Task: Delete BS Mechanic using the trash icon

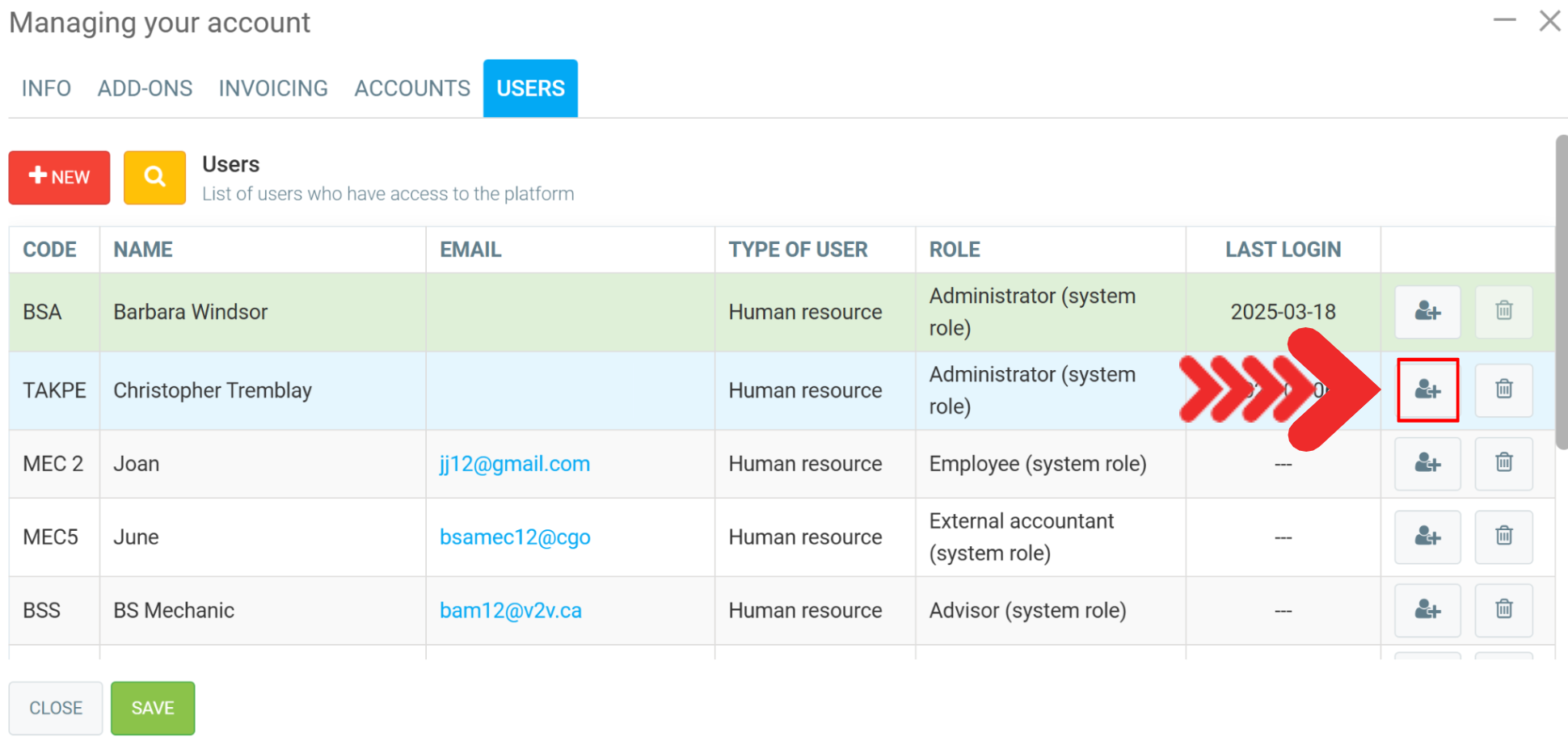Action: [1503, 610]
